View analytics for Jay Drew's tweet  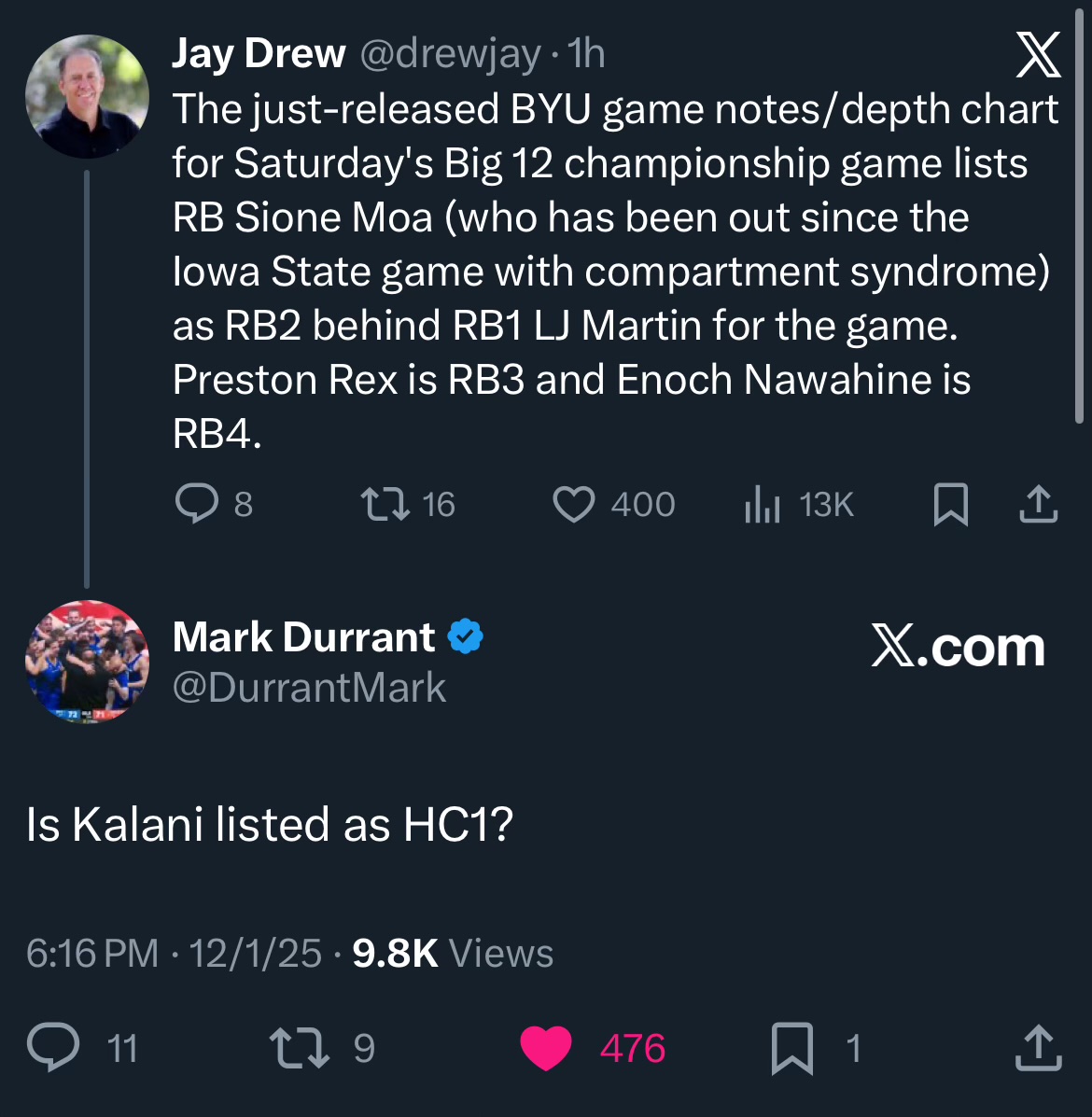pos(763,505)
